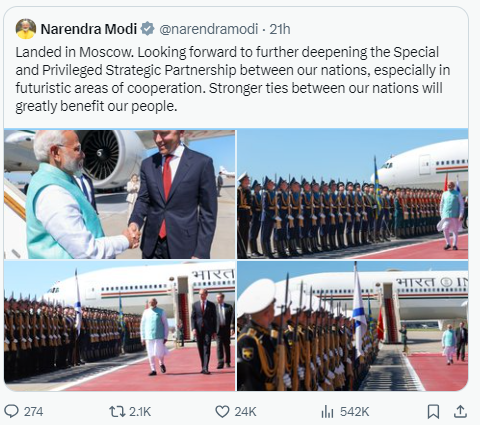This screenshot has width=480, height=425.
Task: Like the tweet with heart icon
Action: [x=222, y=412]
